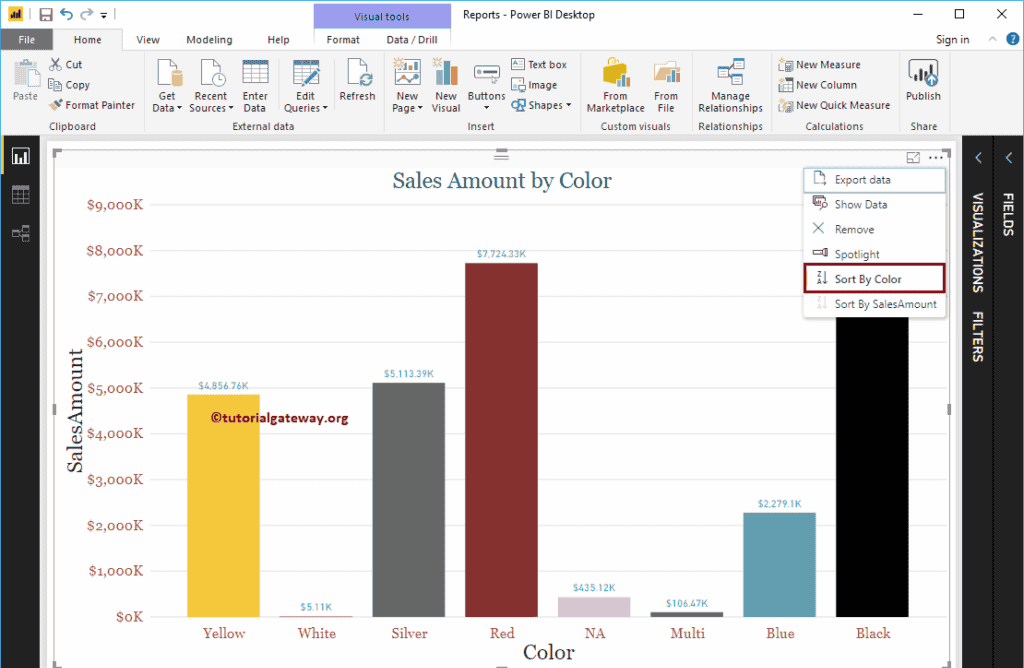Select the Red bar in the chart
This screenshot has height=668, width=1024.
point(502,440)
